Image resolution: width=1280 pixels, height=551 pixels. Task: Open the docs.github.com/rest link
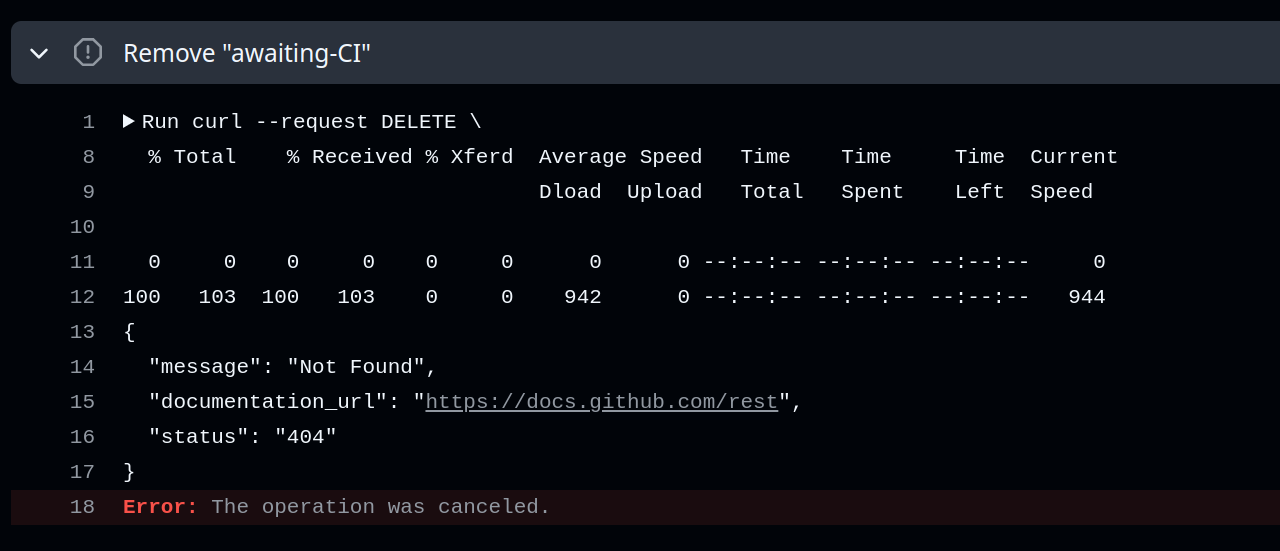[602, 402]
